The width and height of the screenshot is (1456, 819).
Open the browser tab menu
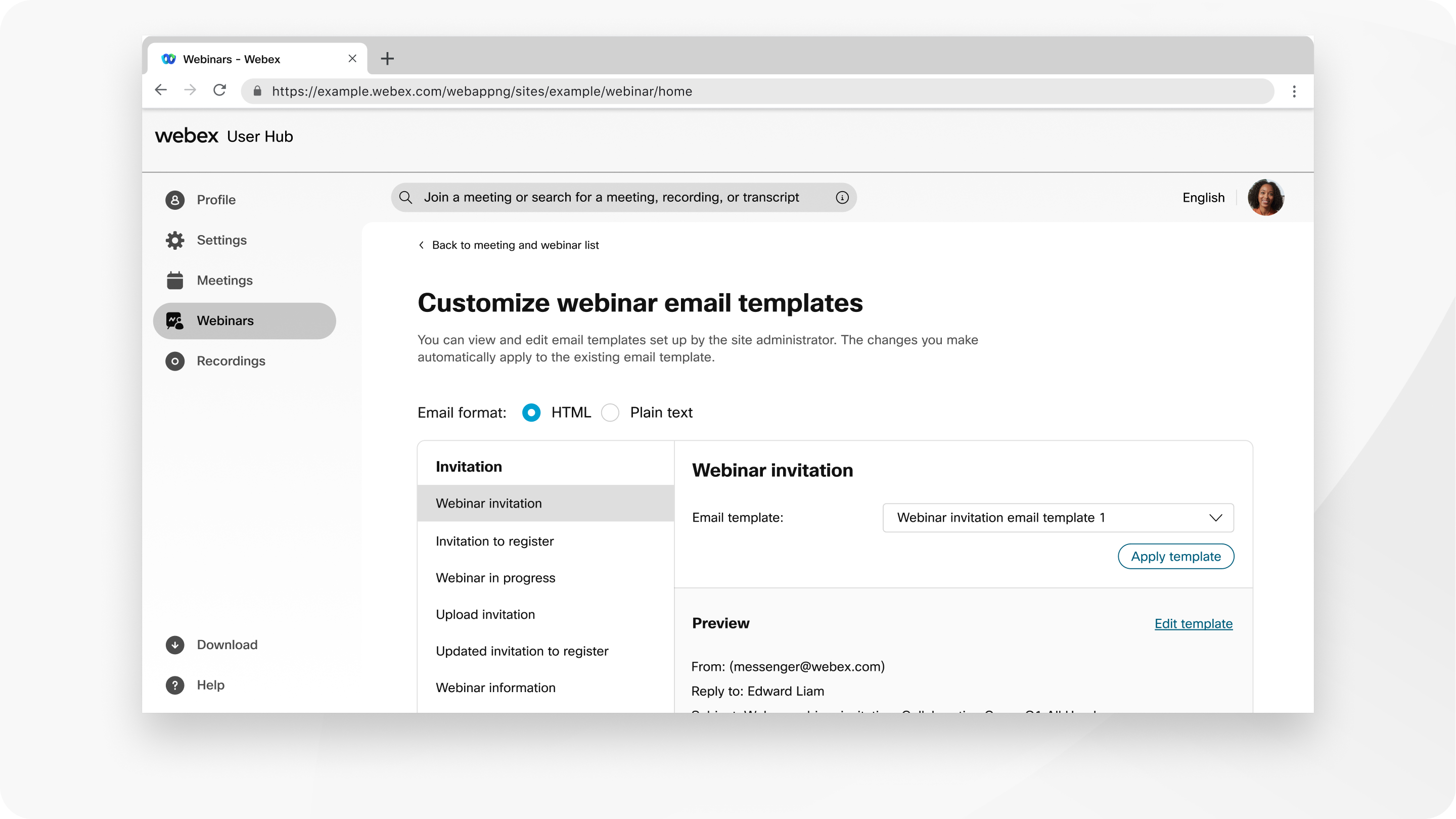pos(1294,91)
